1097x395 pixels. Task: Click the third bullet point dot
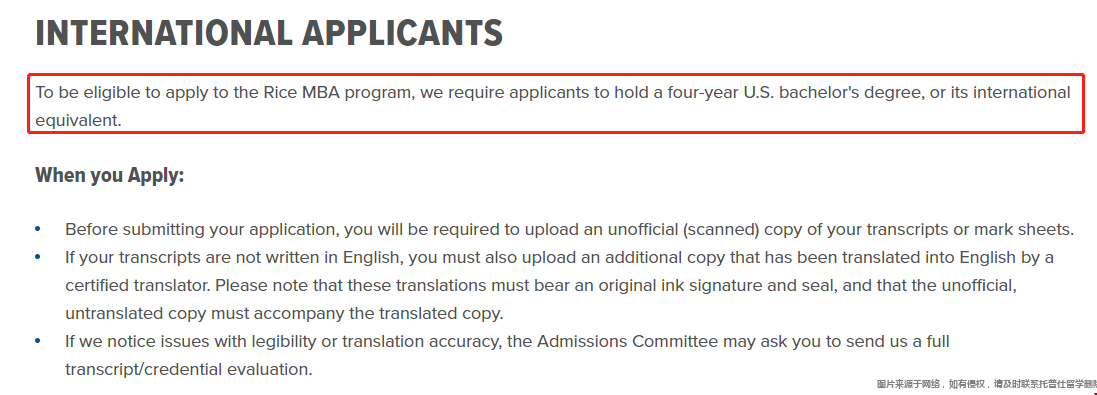(x=38, y=341)
